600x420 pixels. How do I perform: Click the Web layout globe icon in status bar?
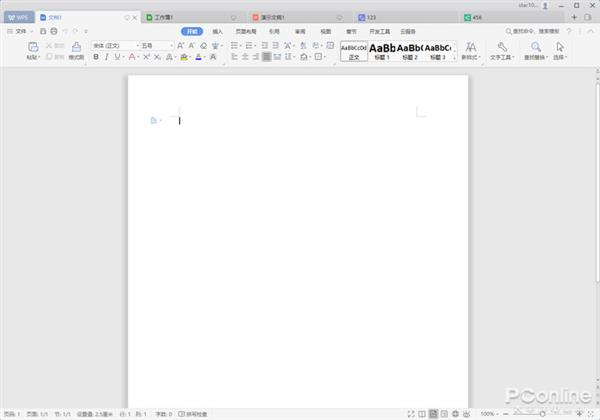coord(455,414)
